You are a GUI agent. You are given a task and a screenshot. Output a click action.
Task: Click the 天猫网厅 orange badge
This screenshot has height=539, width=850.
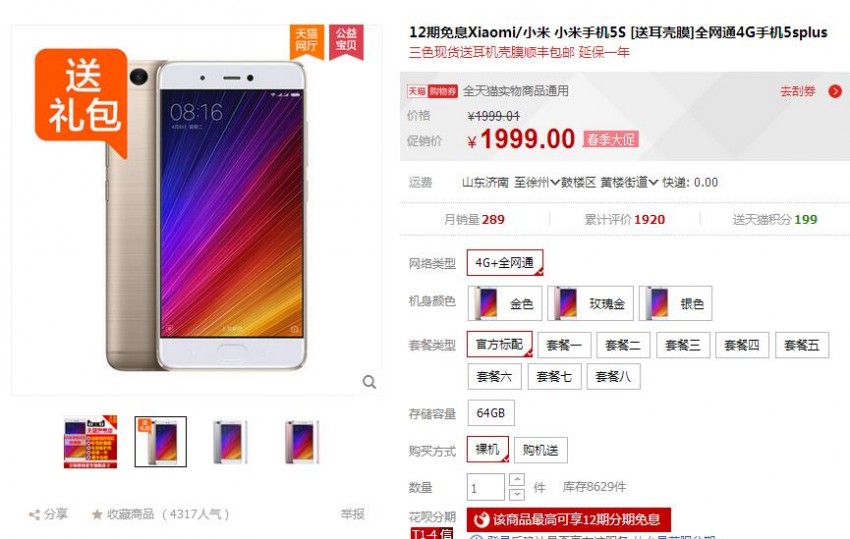point(307,41)
